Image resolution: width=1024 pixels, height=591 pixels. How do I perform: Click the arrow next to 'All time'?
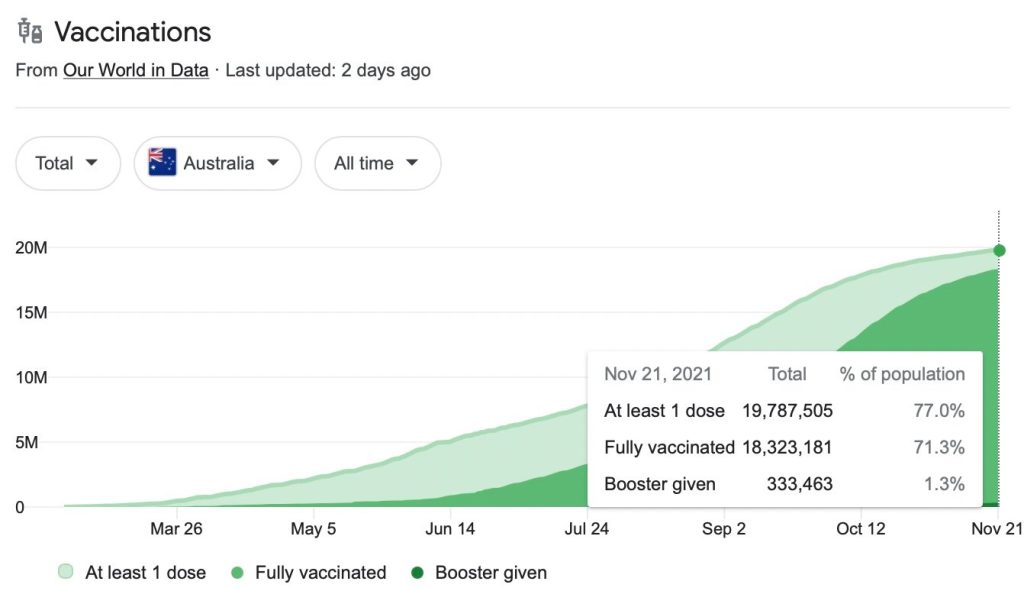(x=411, y=163)
